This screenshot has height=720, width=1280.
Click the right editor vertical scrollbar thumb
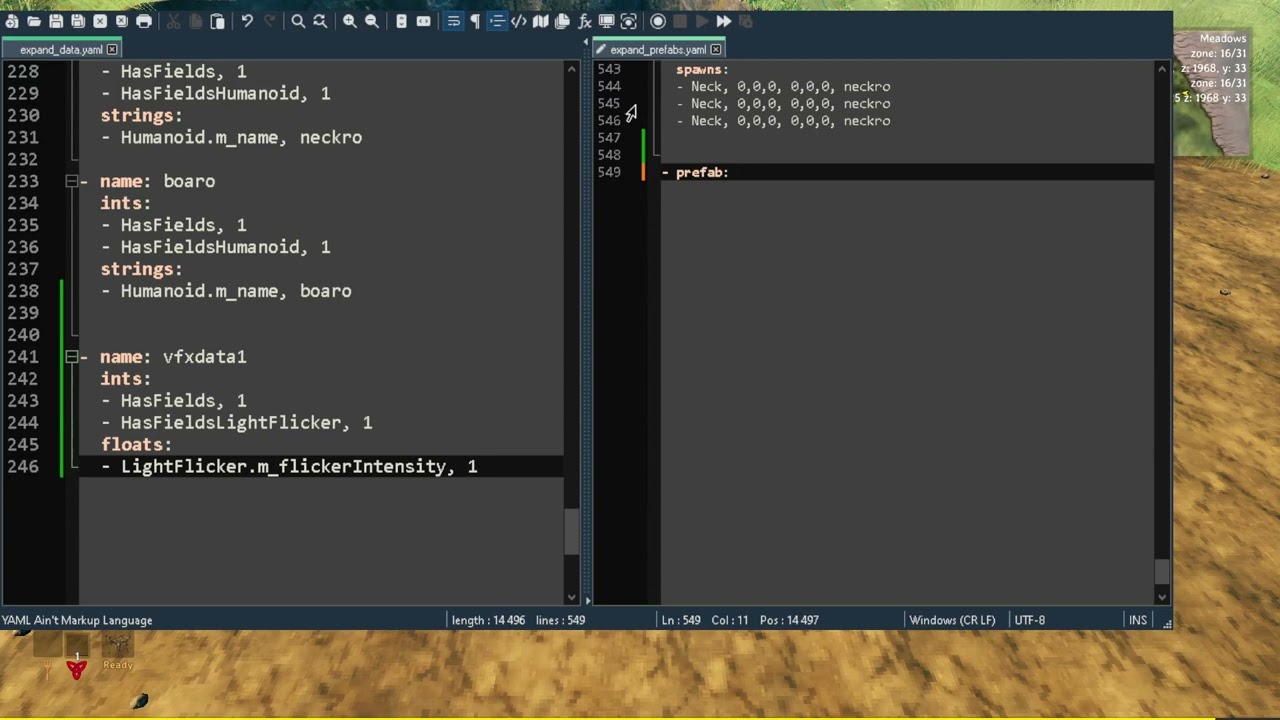pos(1162,571)
